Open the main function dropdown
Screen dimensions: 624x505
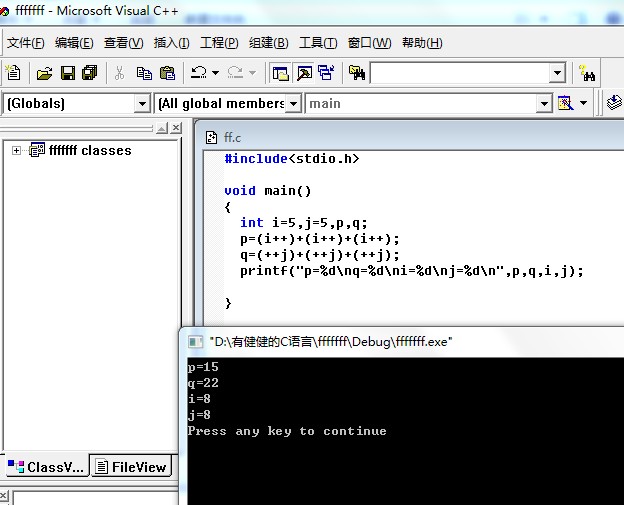coord(544,104)
